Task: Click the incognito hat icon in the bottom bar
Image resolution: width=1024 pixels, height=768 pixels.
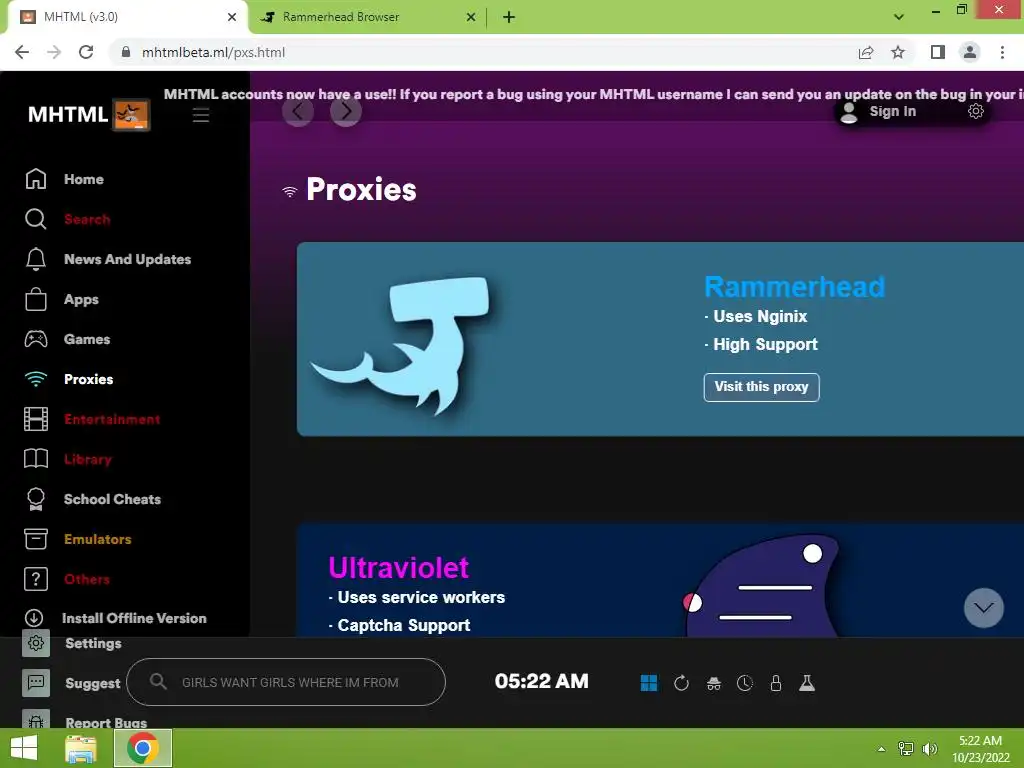Action: coord(714,683)
